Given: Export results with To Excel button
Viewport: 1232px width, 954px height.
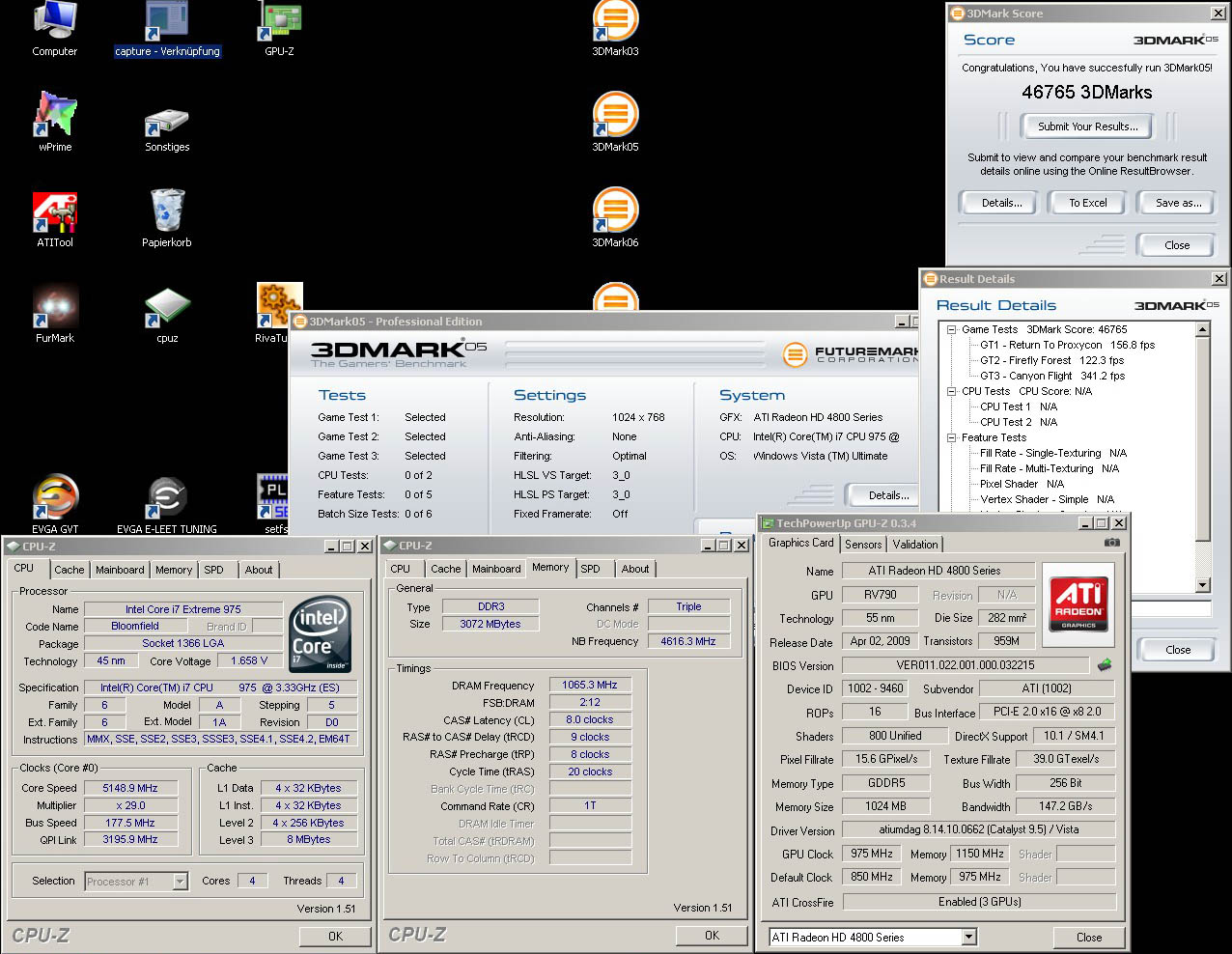Looking at the screenshot, I should (x=1088, y=203).
